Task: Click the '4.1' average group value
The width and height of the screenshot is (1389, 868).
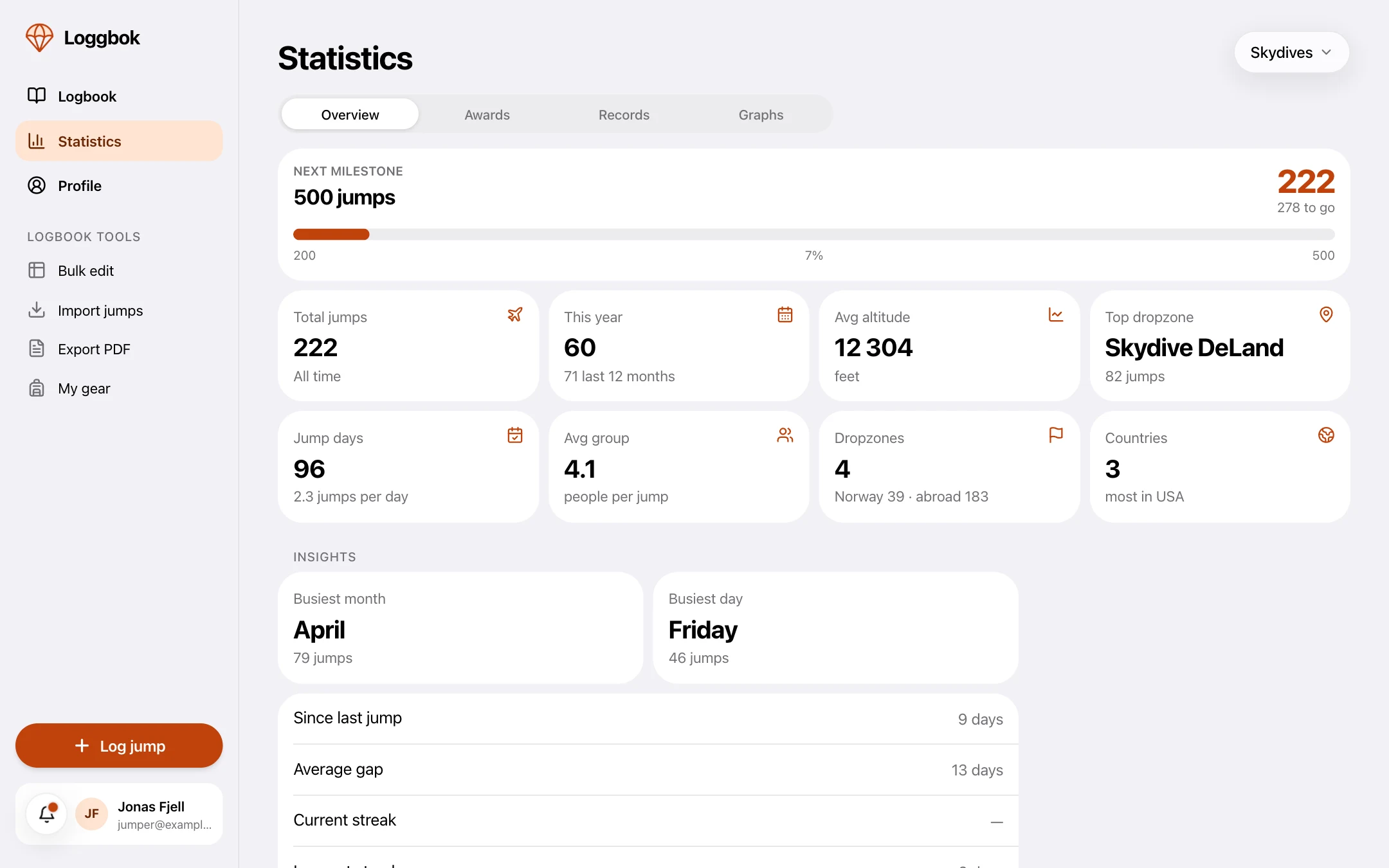Action: coord(579,469)
